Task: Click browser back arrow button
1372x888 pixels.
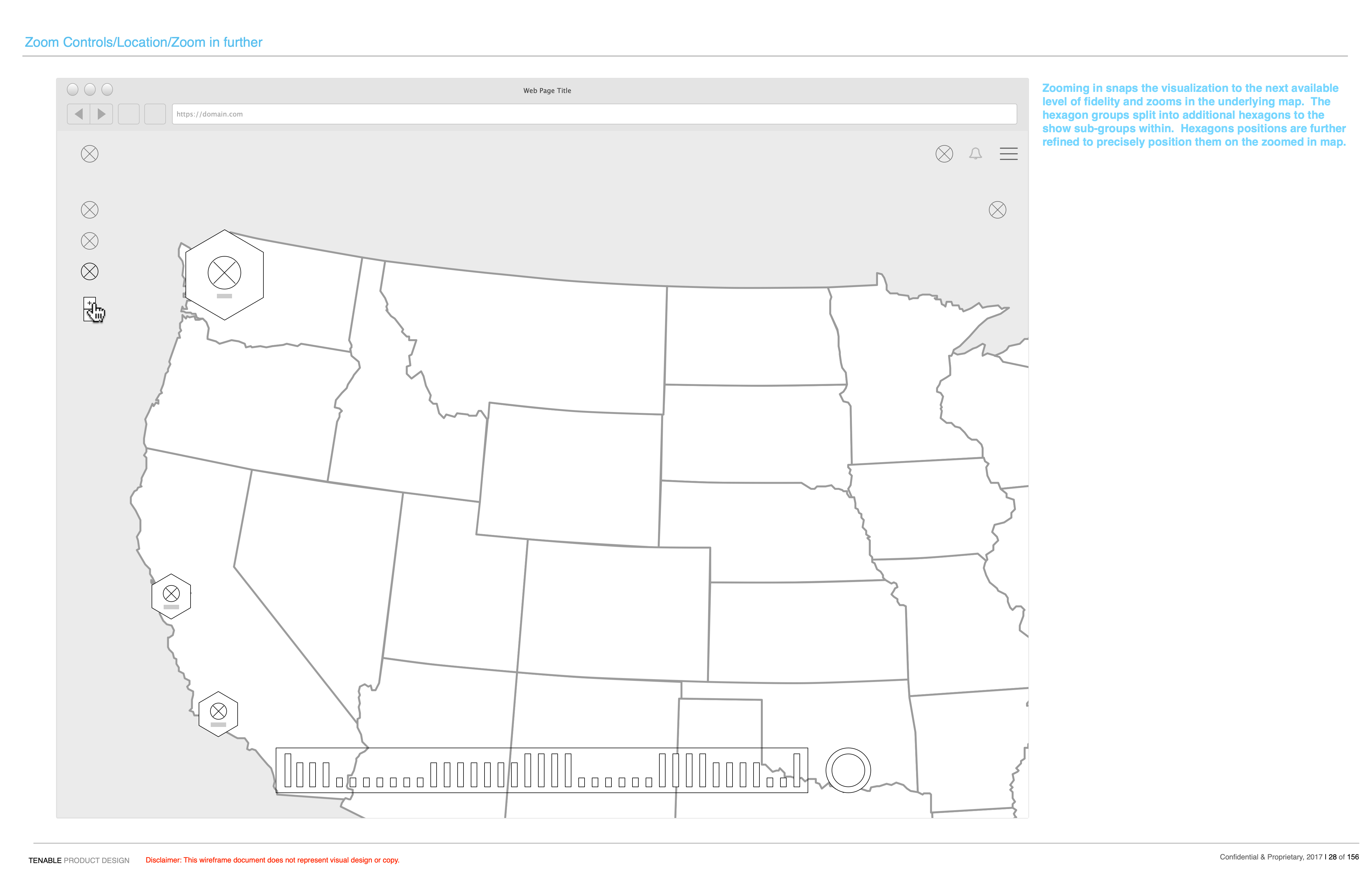Action: [79, 114]
